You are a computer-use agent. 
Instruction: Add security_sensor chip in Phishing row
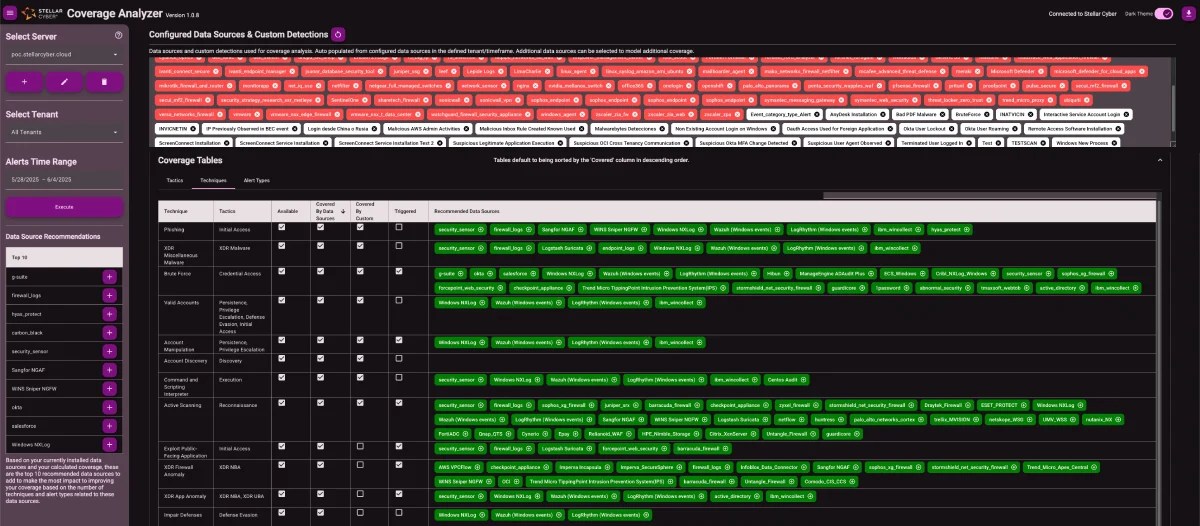point(481,229)
